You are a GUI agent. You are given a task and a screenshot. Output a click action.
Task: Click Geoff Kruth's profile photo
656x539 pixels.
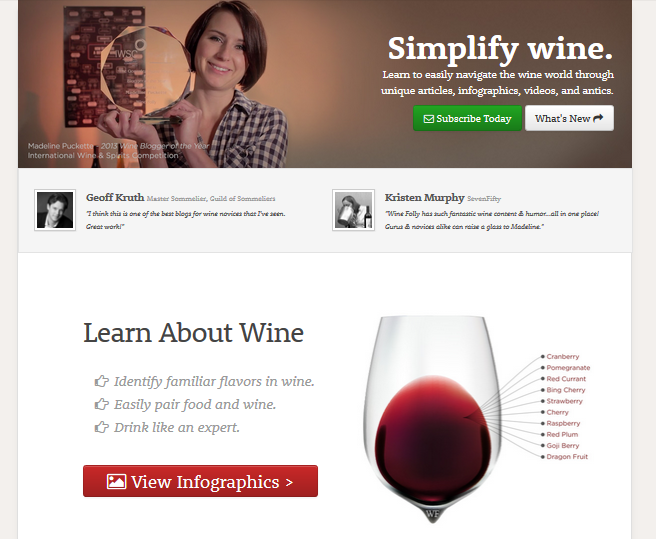click(55, 210)
